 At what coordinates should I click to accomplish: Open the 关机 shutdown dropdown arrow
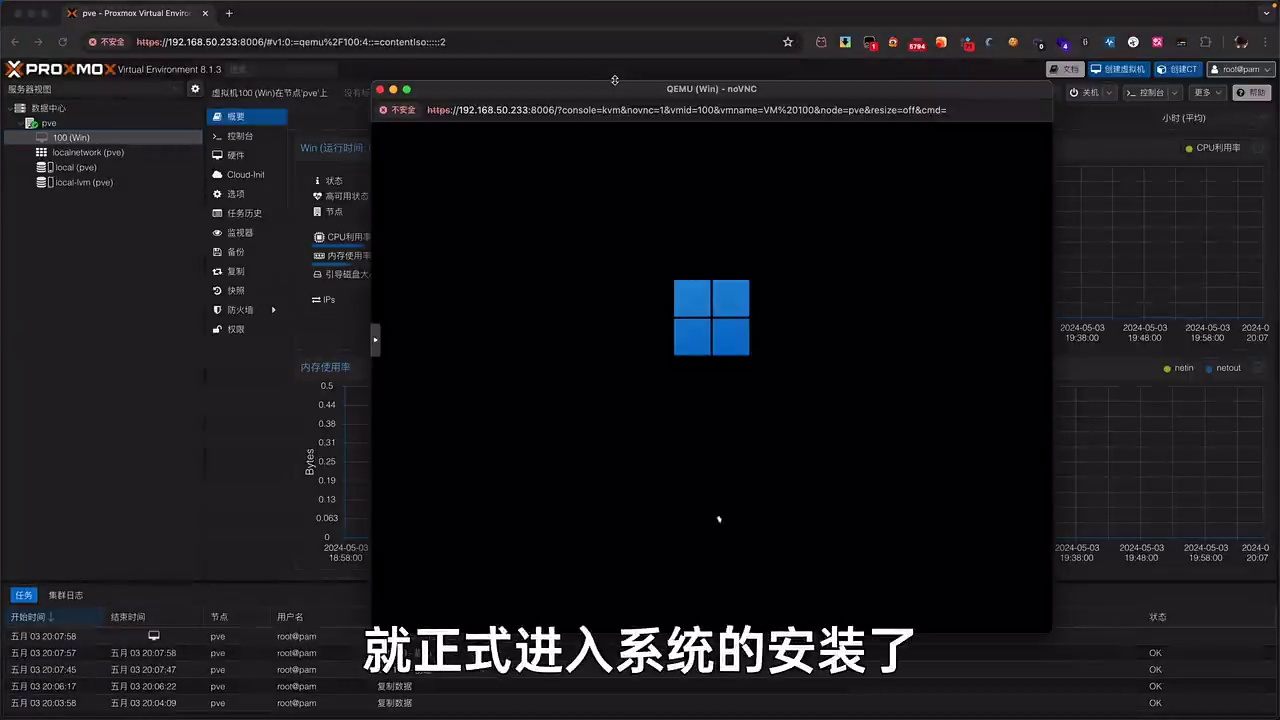tap(1107, 93)
